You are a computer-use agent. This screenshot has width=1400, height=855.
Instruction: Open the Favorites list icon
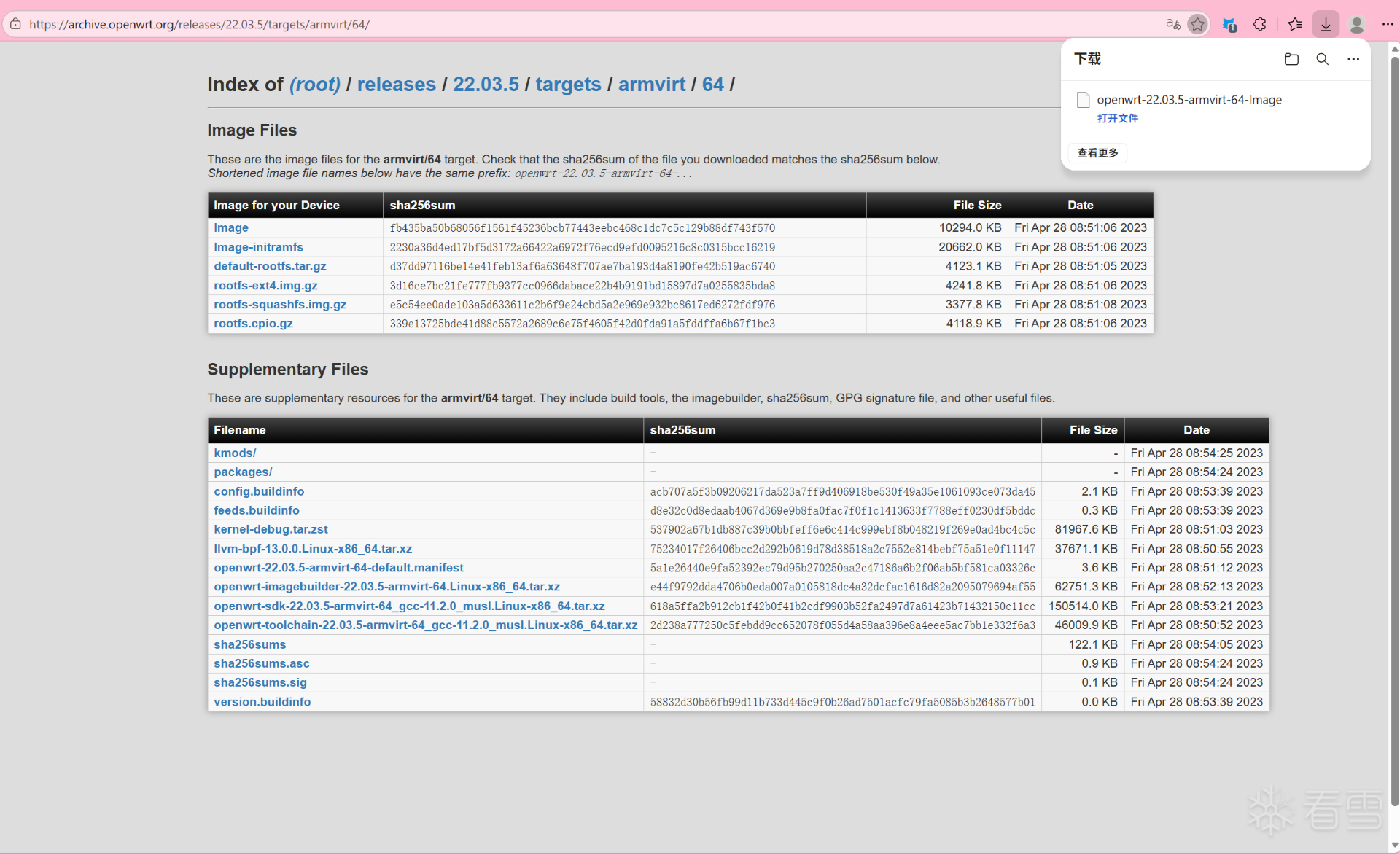(1295, 24)
